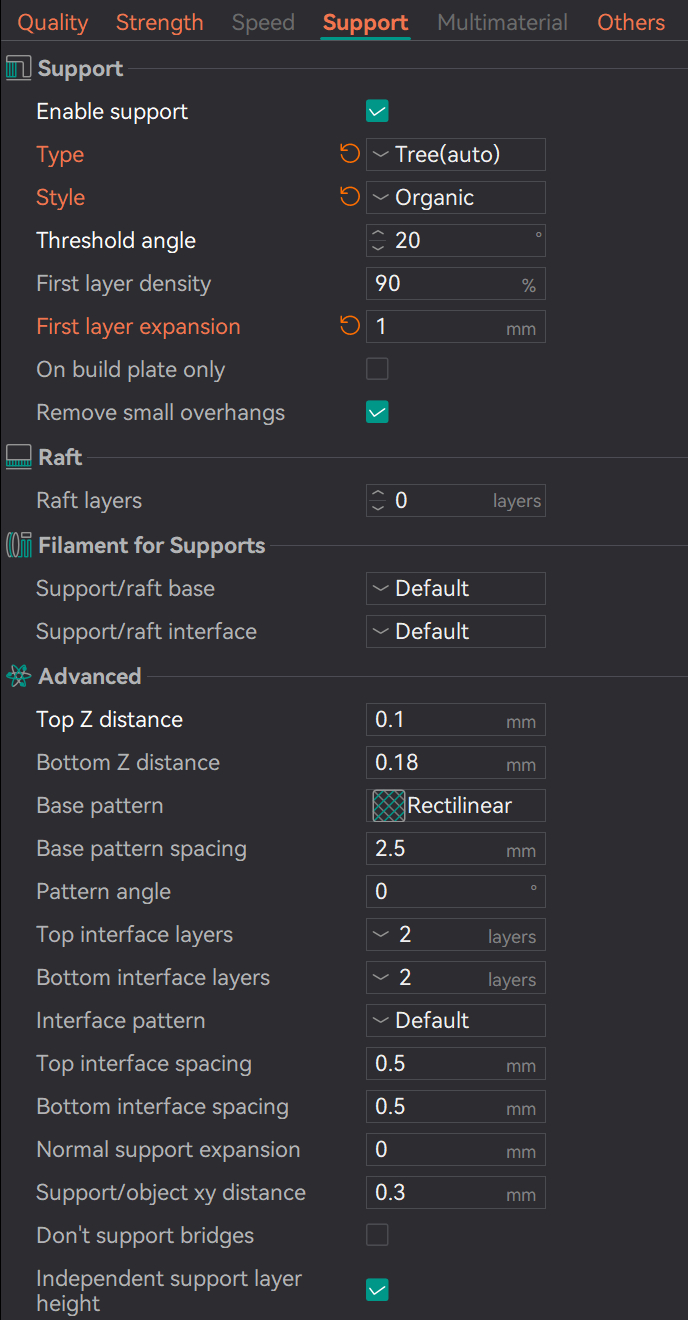Disable the Enable support checkbox
688x1320 pixels.
(x=377, y=111)
